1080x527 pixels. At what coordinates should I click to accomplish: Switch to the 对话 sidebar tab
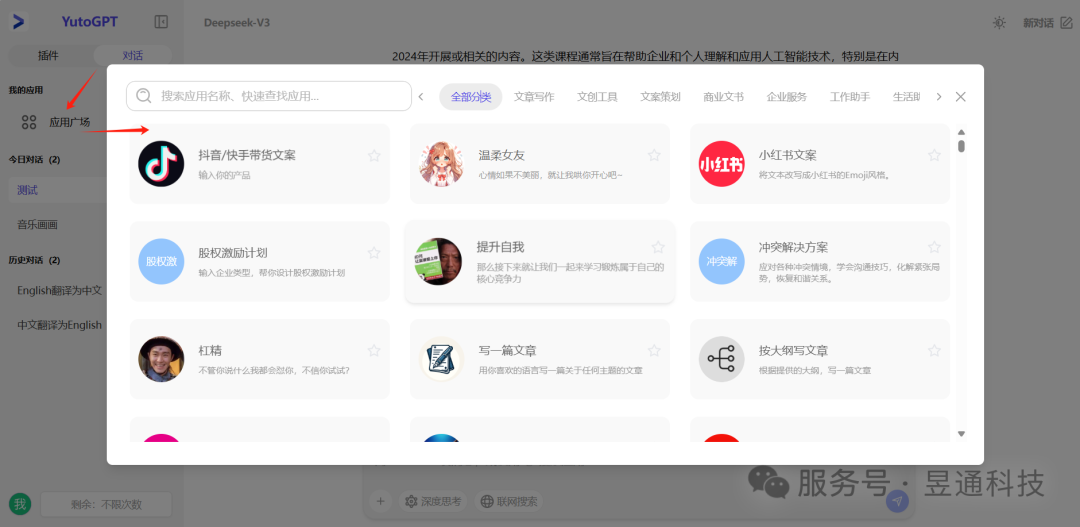133,56
